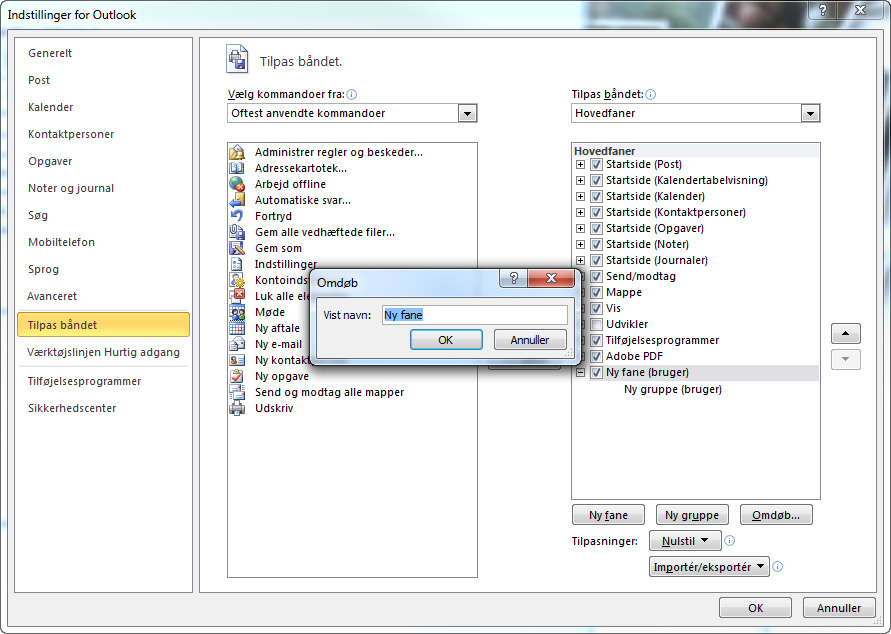Click the Send og modtag alle mapper icon
Viewport: 891px width, 634px height.
pos(237,392)
